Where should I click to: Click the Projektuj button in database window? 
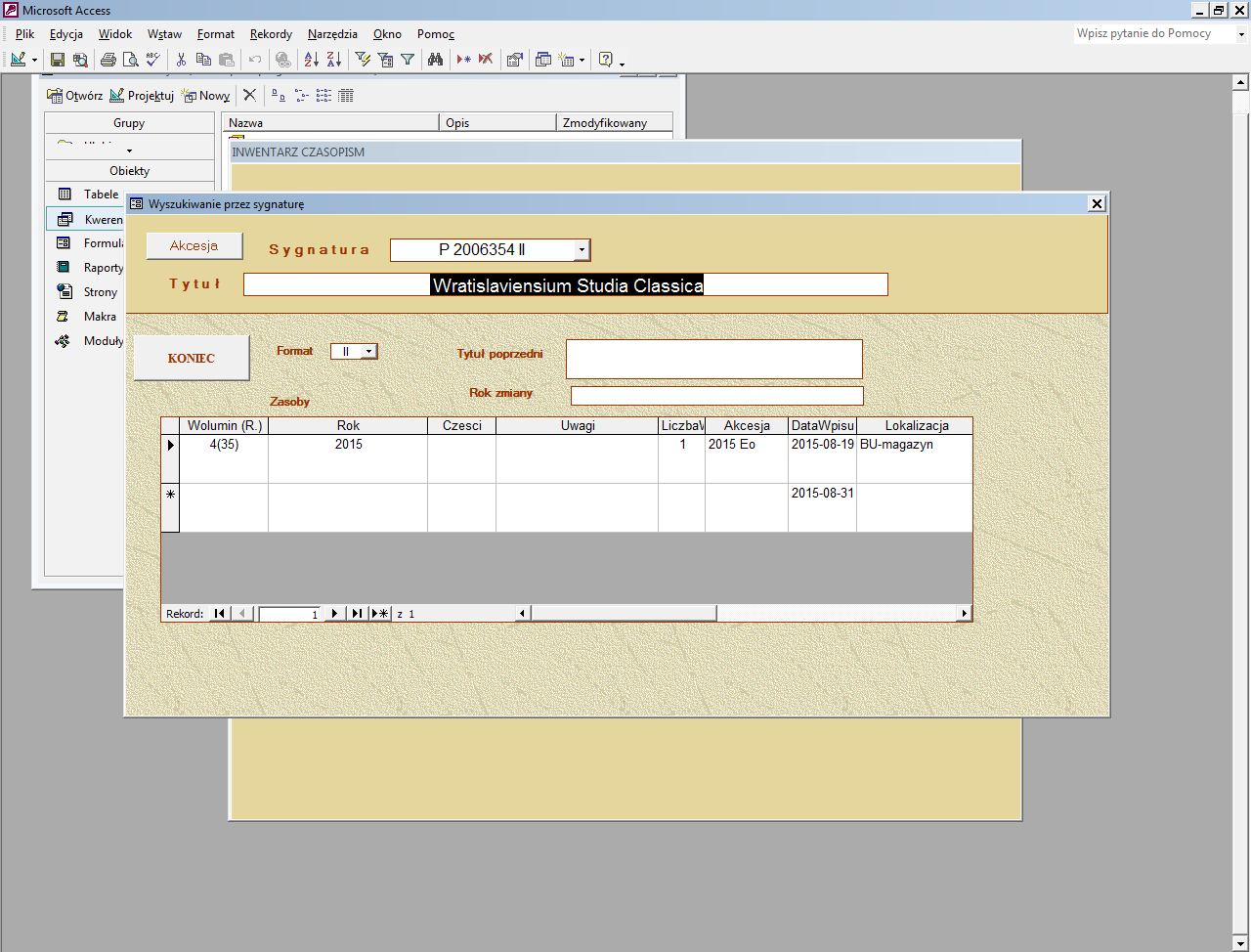[142, 95]
